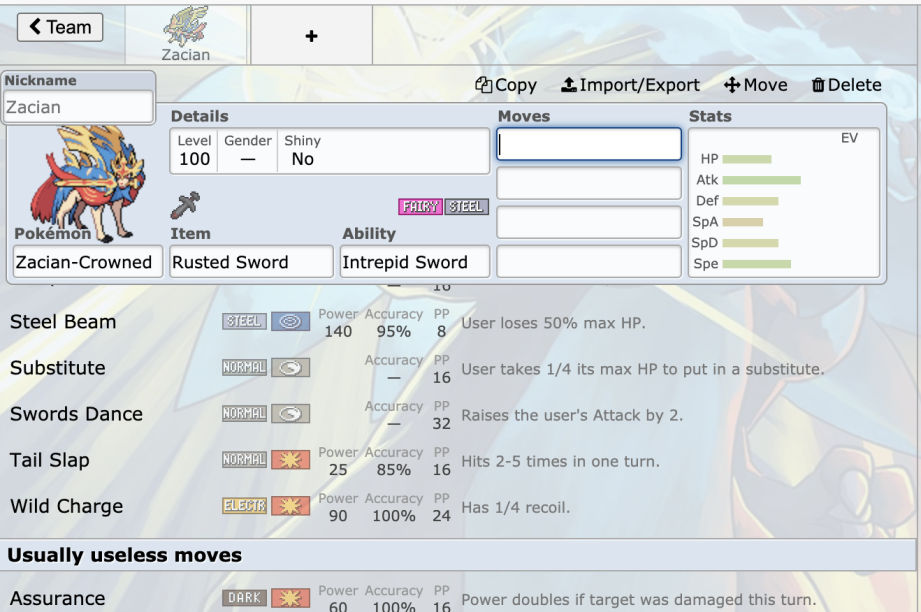Screen dimensions: 921x612
Task: Select the move Swords Dance
Action: 76,414
